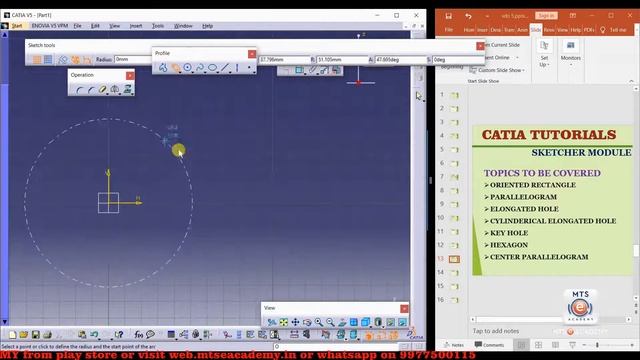
Task: Toggle Snap to Point in Sketch tools
Action: click(x=48, y=60)
